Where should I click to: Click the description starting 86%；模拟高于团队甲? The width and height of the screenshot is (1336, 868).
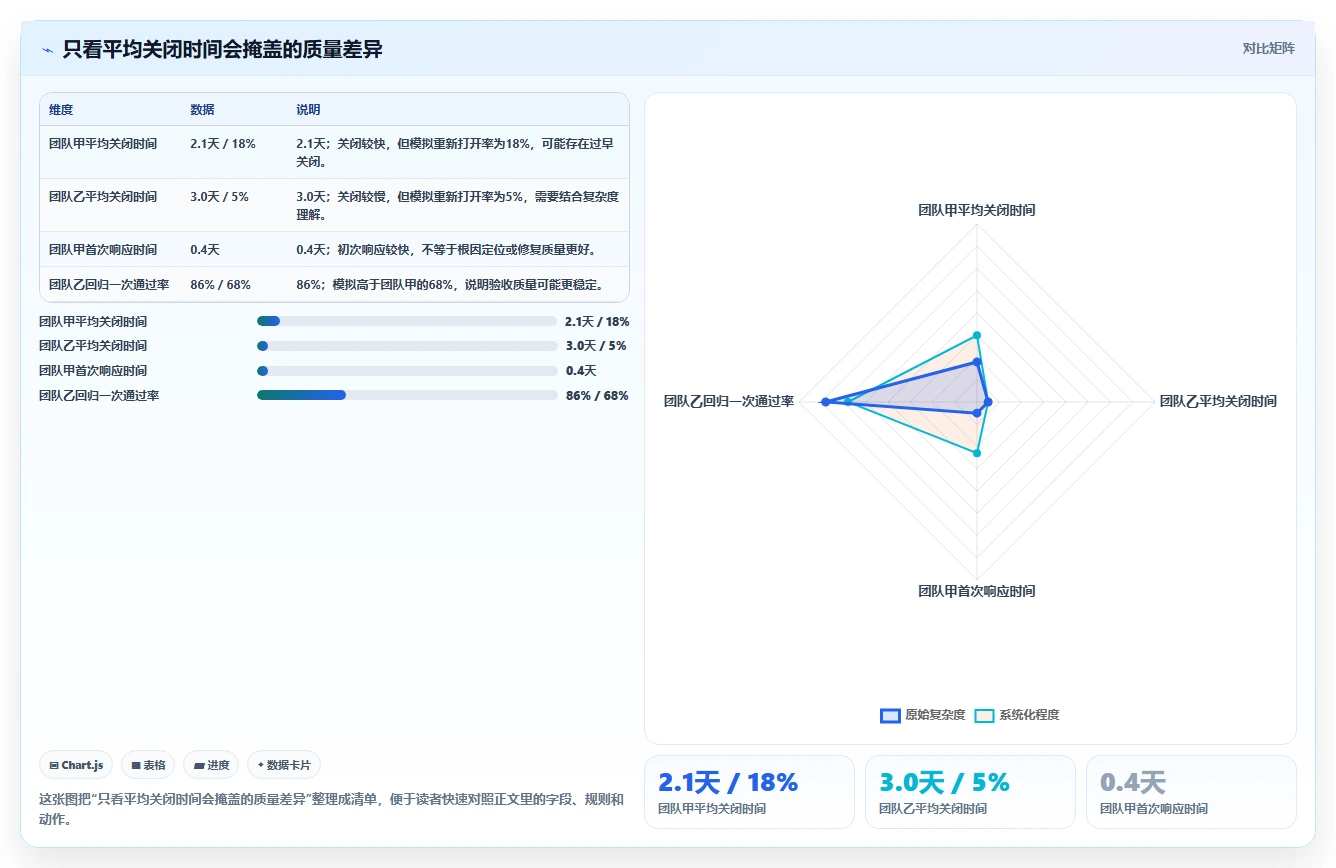(x=451, y=285)
